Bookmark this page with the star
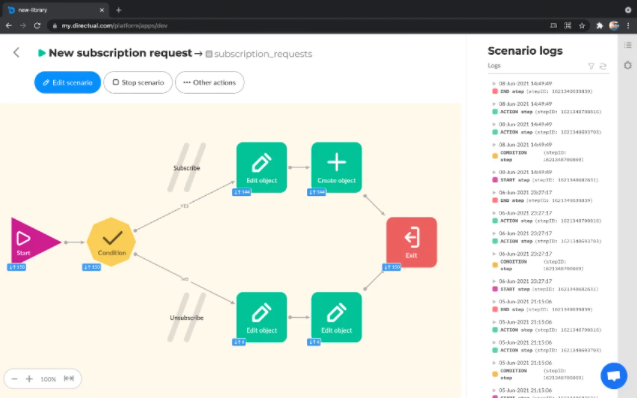637x399 pixels. pos(582,26)
